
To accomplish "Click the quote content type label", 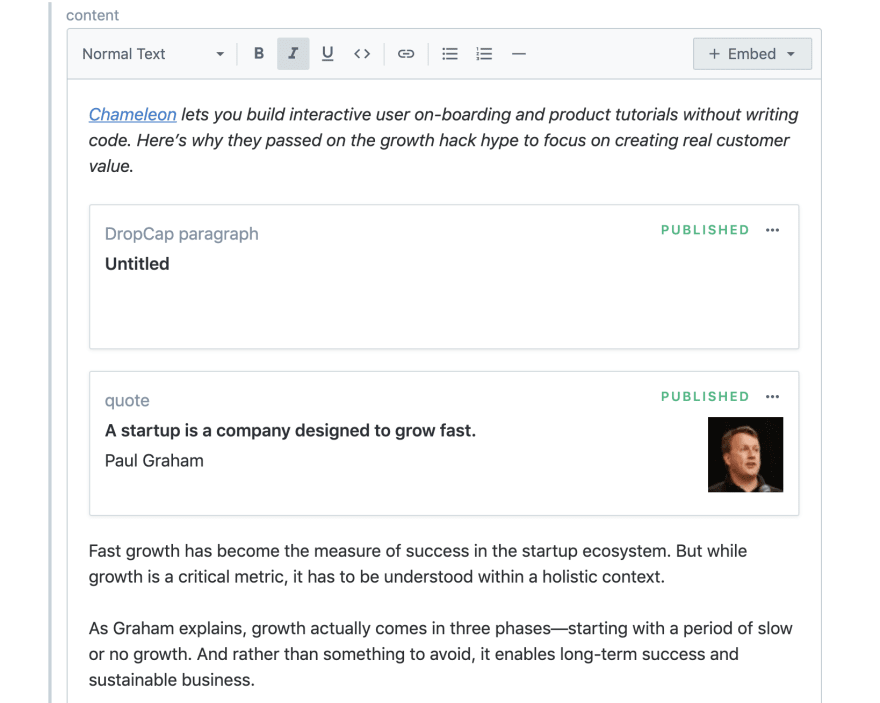I will pos(127,401).
